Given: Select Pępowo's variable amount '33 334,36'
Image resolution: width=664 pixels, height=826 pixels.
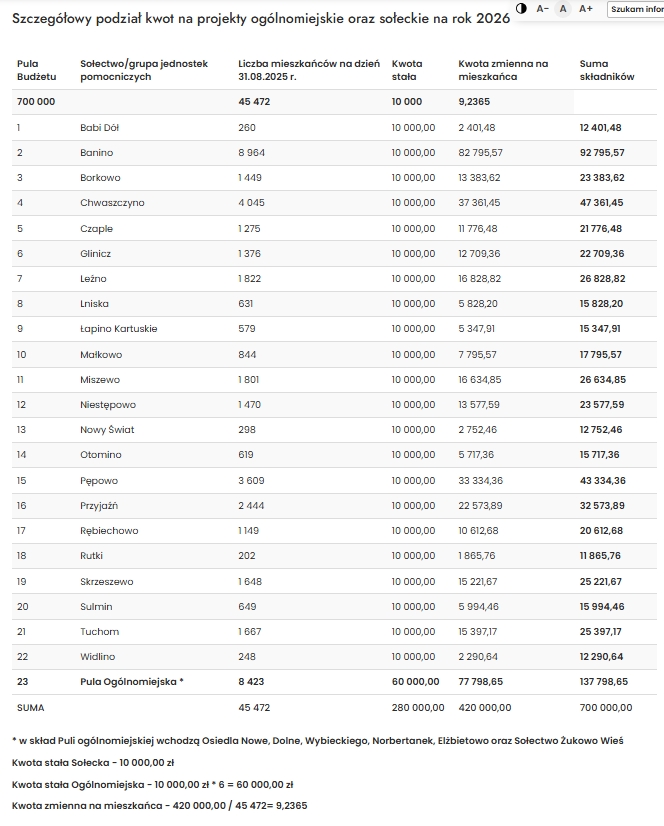Looking at the screenshot, I should pos(481,480).
